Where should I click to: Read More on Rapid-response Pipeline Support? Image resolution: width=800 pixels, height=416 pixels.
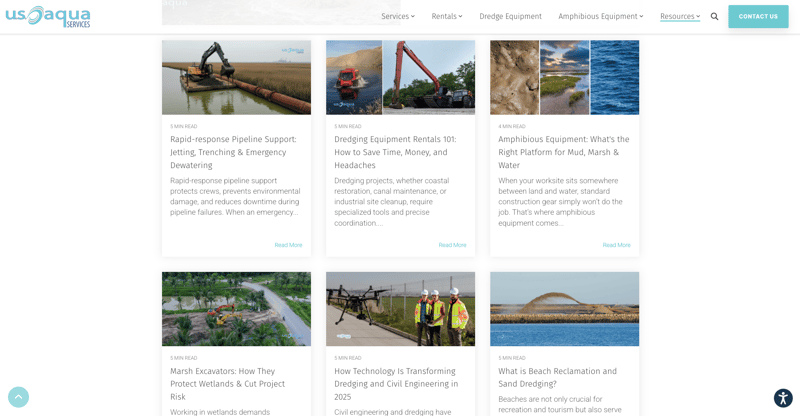(288, 245)
